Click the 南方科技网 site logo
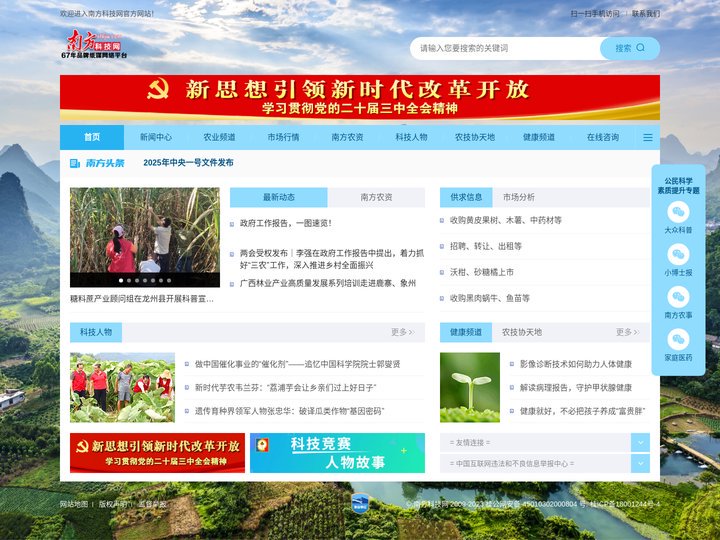720x540 pixels. coord(94,44)
